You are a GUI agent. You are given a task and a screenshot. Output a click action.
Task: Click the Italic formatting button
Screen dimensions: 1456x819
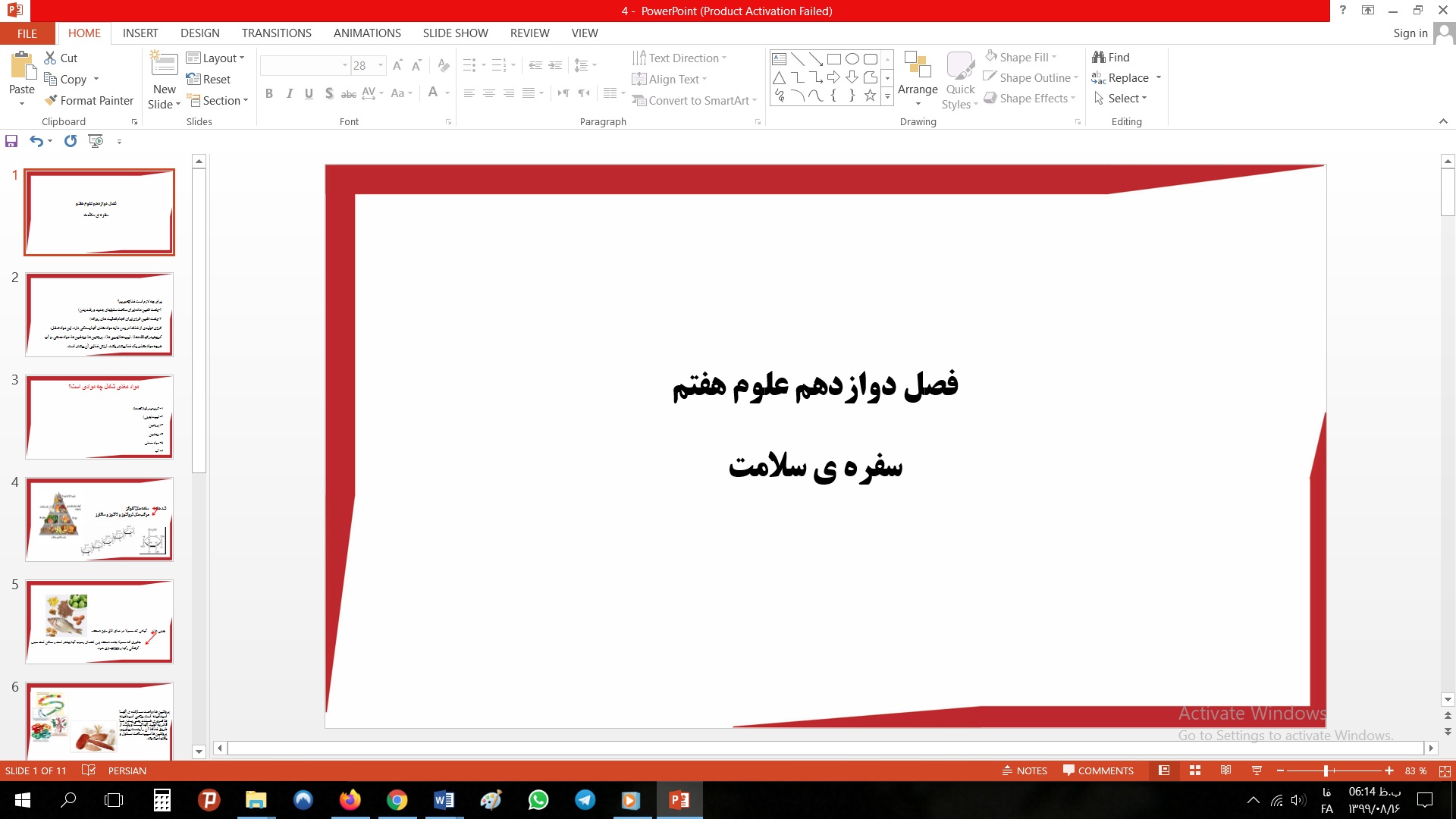[x=289, y=93]
